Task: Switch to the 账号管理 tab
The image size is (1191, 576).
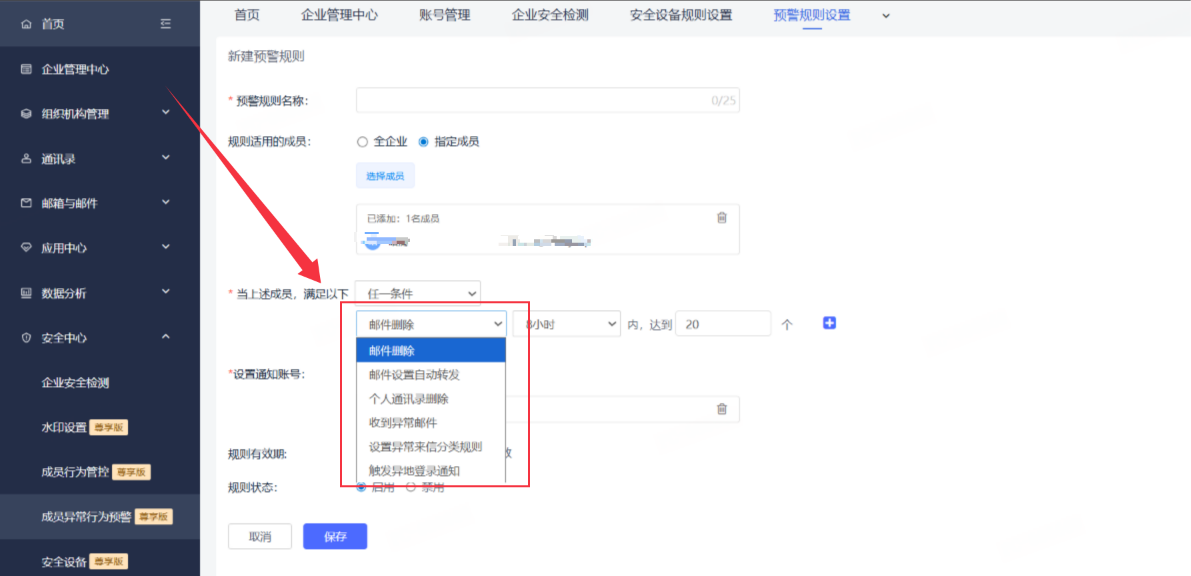Action: click(x=444, y=14)
